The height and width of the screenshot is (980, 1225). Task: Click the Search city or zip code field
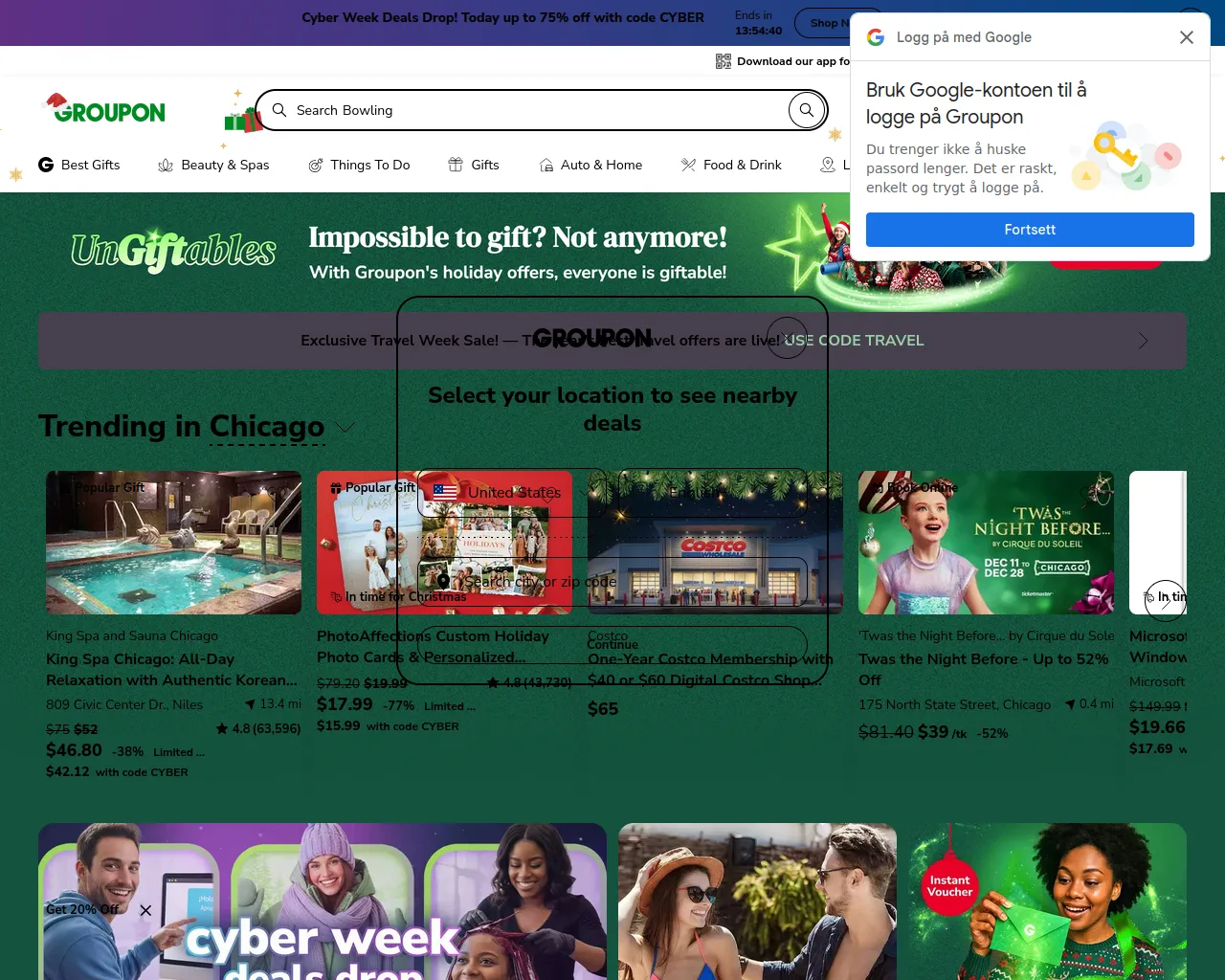click(612, 581)
